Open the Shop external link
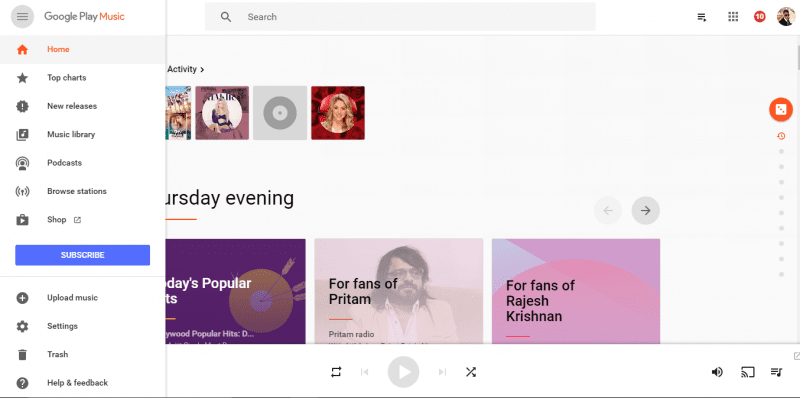The height and width of the screenshot is (398, 800). pyautogui.click(x=83, y=220)
